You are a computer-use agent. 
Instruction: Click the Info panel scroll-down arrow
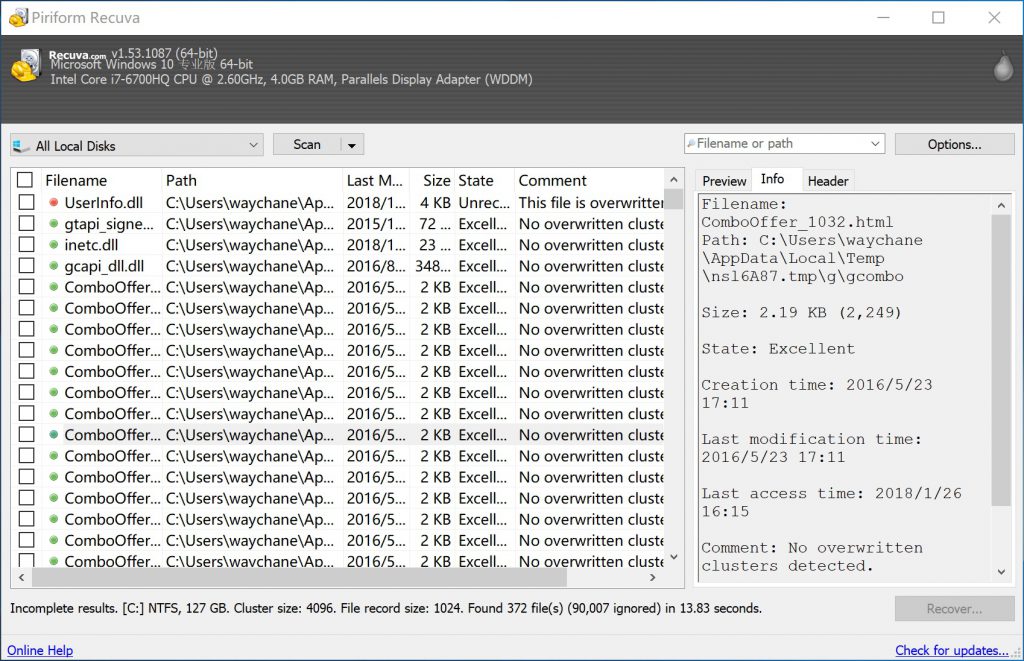[1000, 572]
